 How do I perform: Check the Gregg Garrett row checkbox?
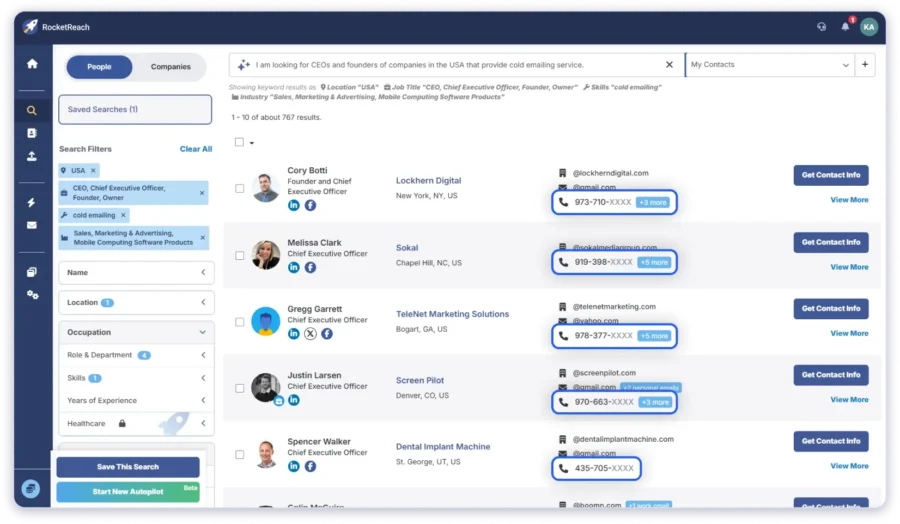pos(239,322)
